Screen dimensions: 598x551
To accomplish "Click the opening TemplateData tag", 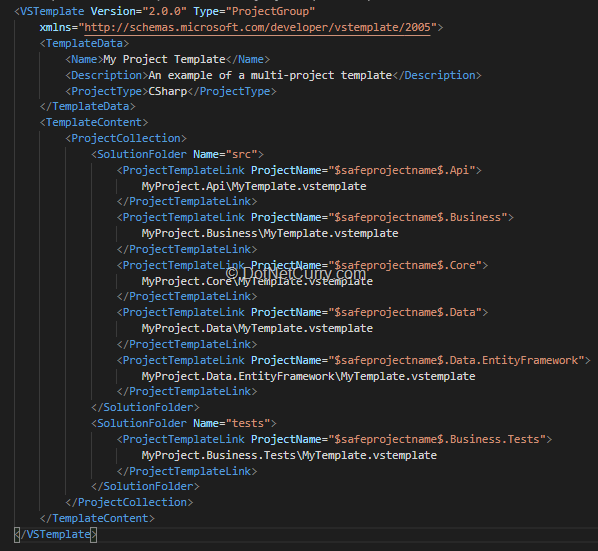I will click(84, 43).
